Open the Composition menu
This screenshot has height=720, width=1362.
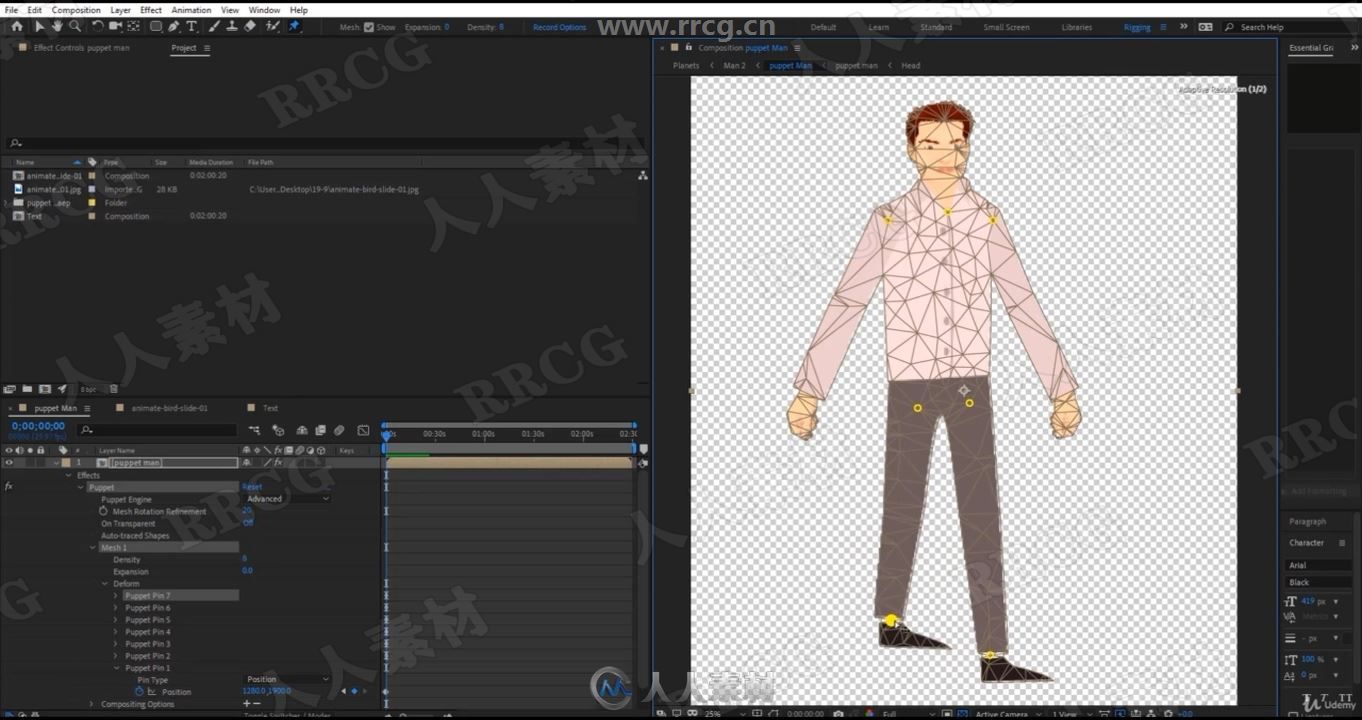pos(76,10)
